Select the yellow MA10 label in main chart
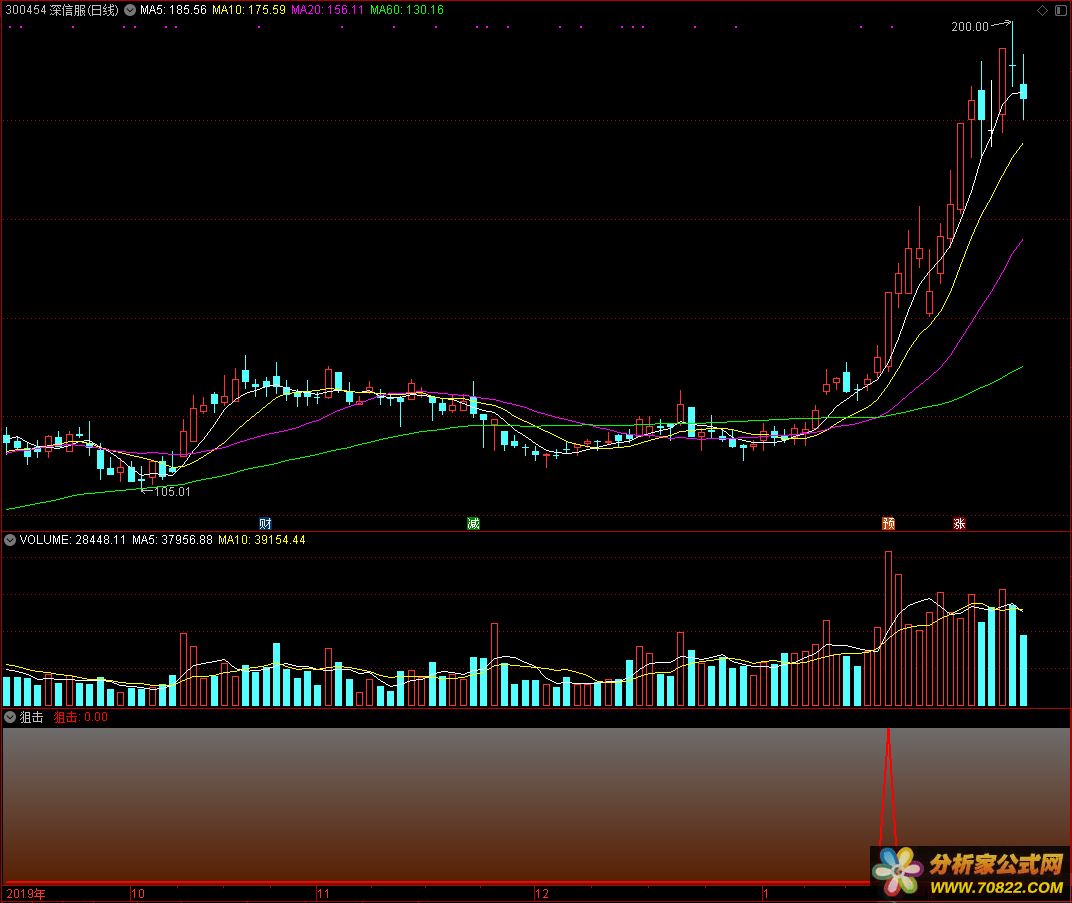The image size is (1072, 903). point(248,10)
